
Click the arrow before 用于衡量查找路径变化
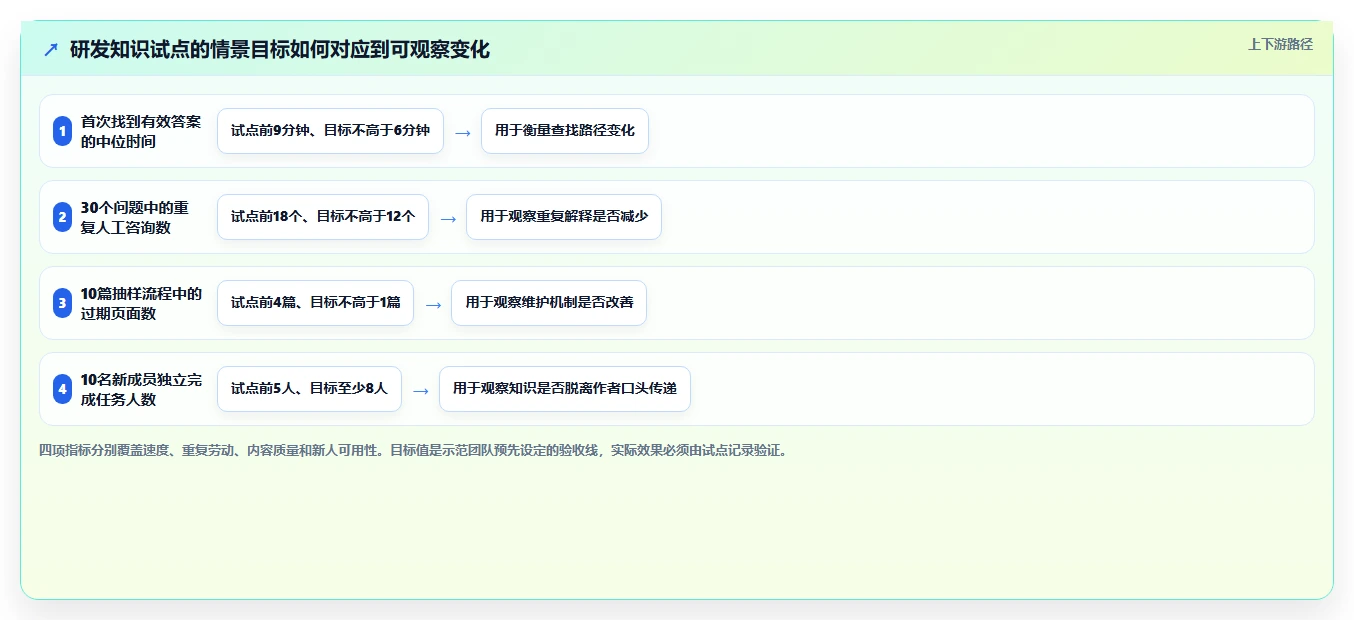(462, 132)
